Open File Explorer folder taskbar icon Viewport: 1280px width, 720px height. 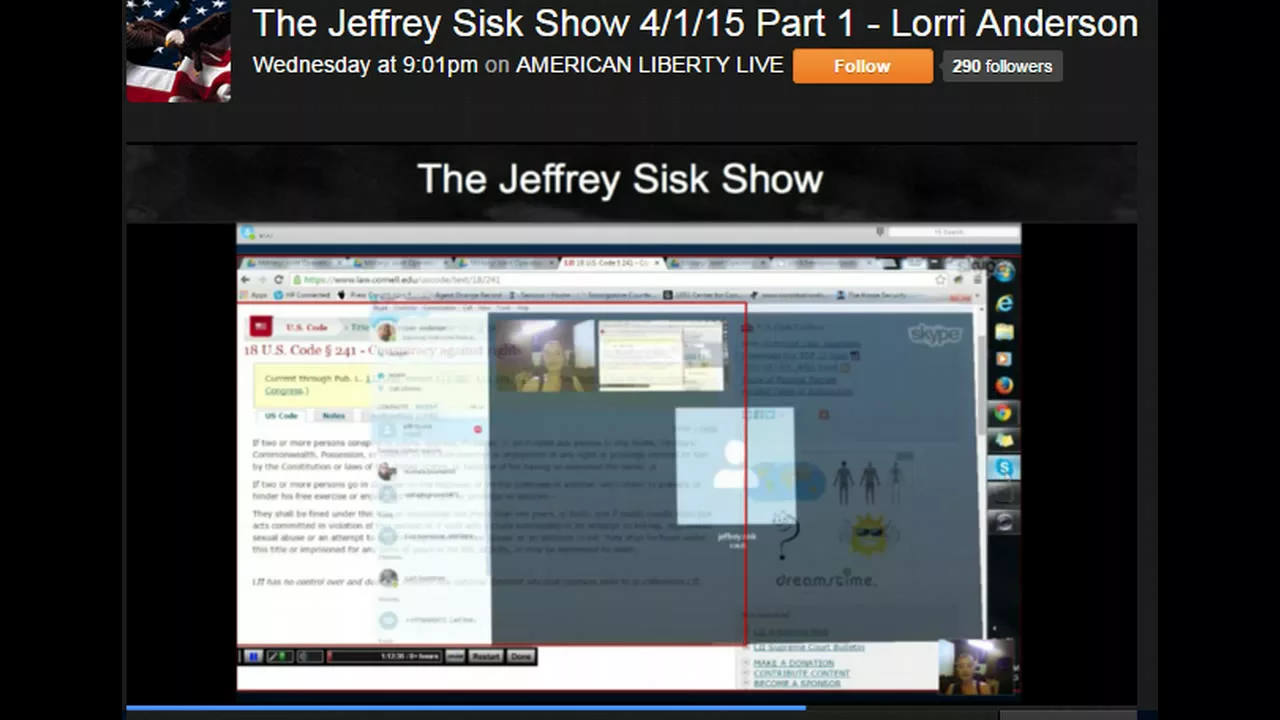[x=1004, y=331]
